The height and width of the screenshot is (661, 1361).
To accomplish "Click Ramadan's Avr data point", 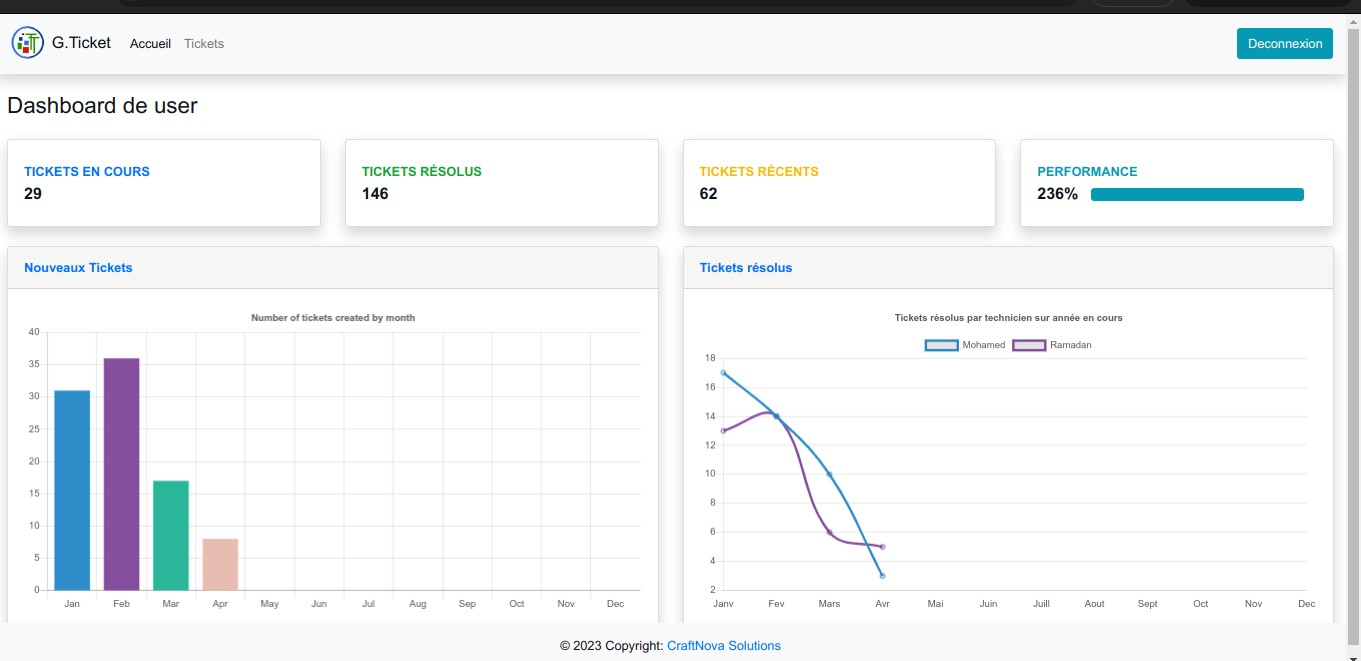I will (x=882, y=547).
